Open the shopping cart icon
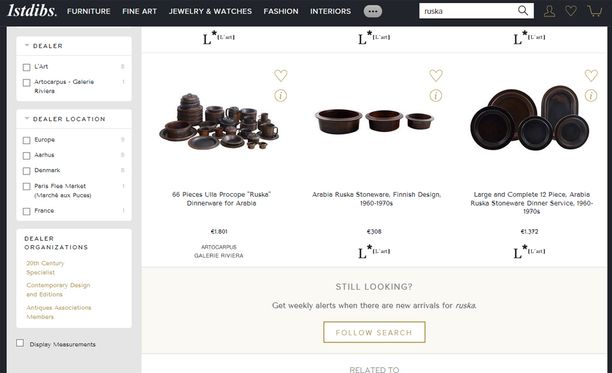This screenshot has width=612, height=373. click(x=594, y=11)
